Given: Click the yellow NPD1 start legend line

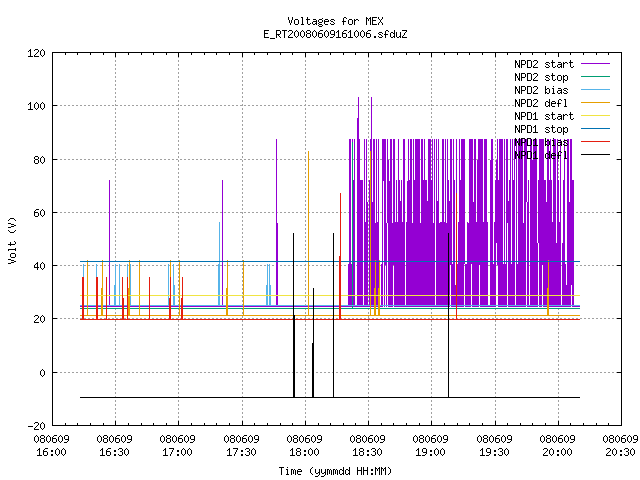Looking at the screenshot, I should [x=595, y=116].
